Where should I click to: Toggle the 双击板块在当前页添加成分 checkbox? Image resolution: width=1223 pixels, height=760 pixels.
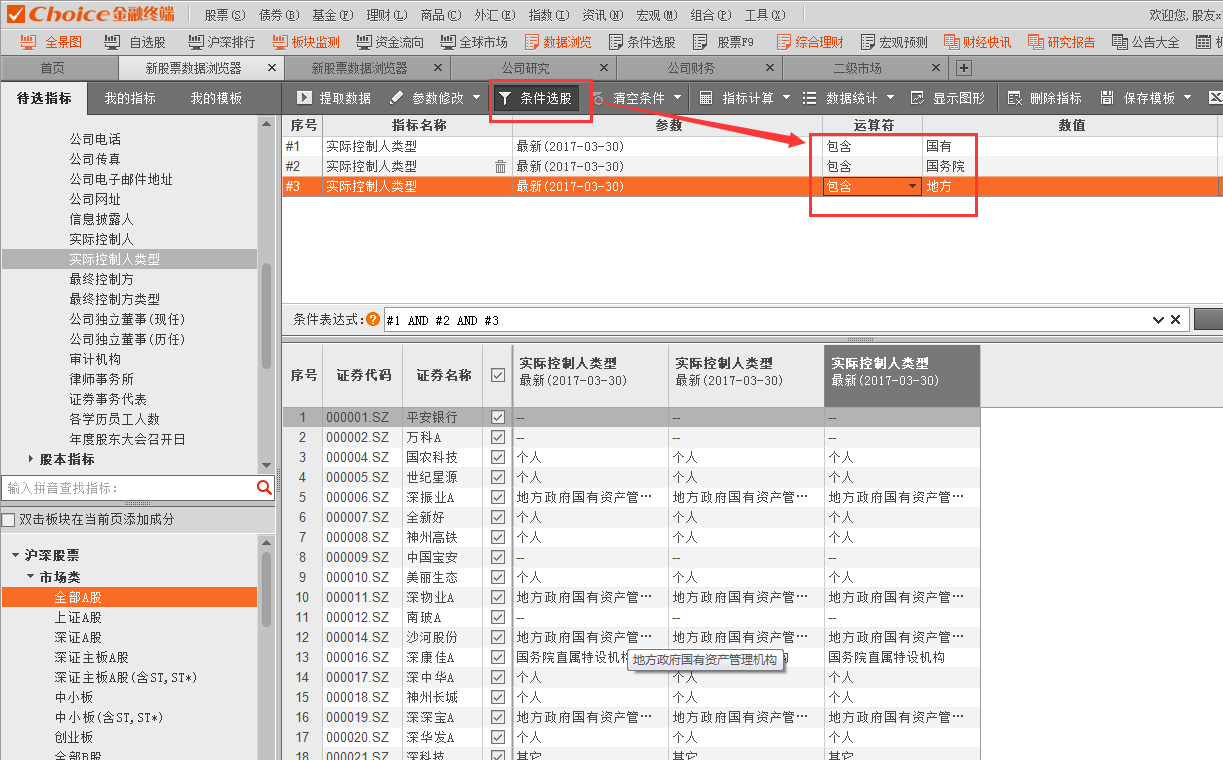[9, 520]
